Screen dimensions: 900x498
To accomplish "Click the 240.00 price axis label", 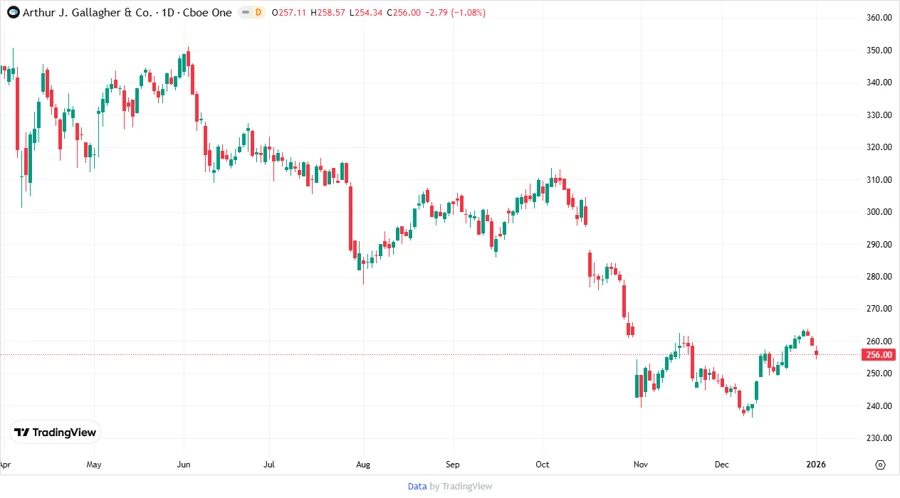I will [879, 406].
